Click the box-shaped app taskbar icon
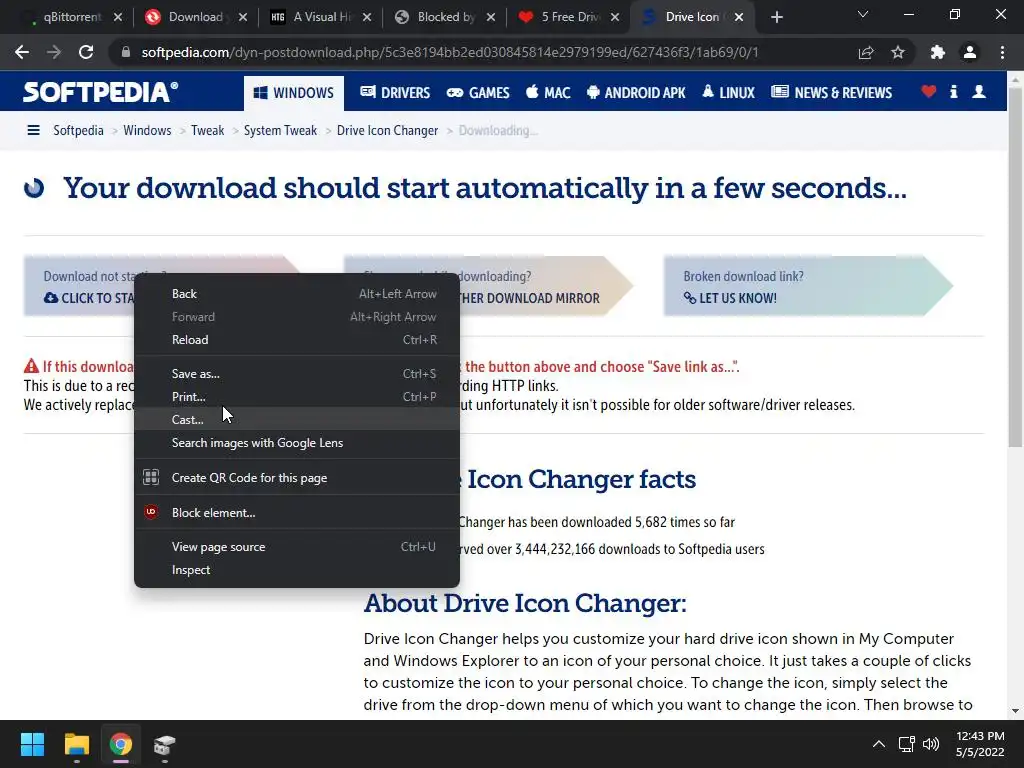Screen dimensions: 1024x768 165,744
